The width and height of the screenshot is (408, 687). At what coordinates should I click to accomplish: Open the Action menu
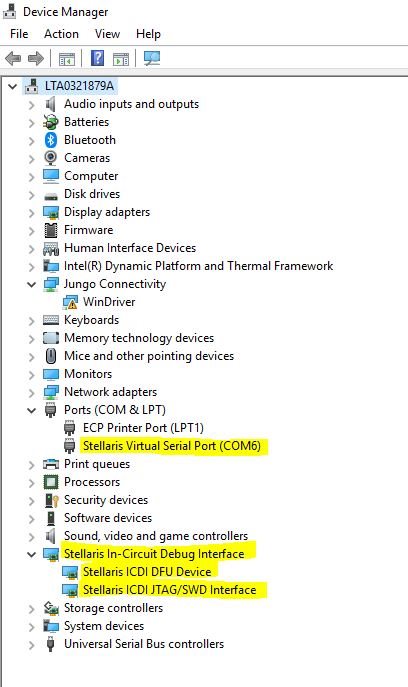[x=61, y=34]
